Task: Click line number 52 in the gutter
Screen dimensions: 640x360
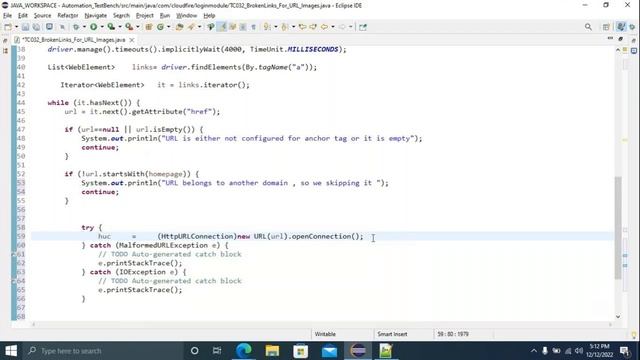Action: pos(21,174)
